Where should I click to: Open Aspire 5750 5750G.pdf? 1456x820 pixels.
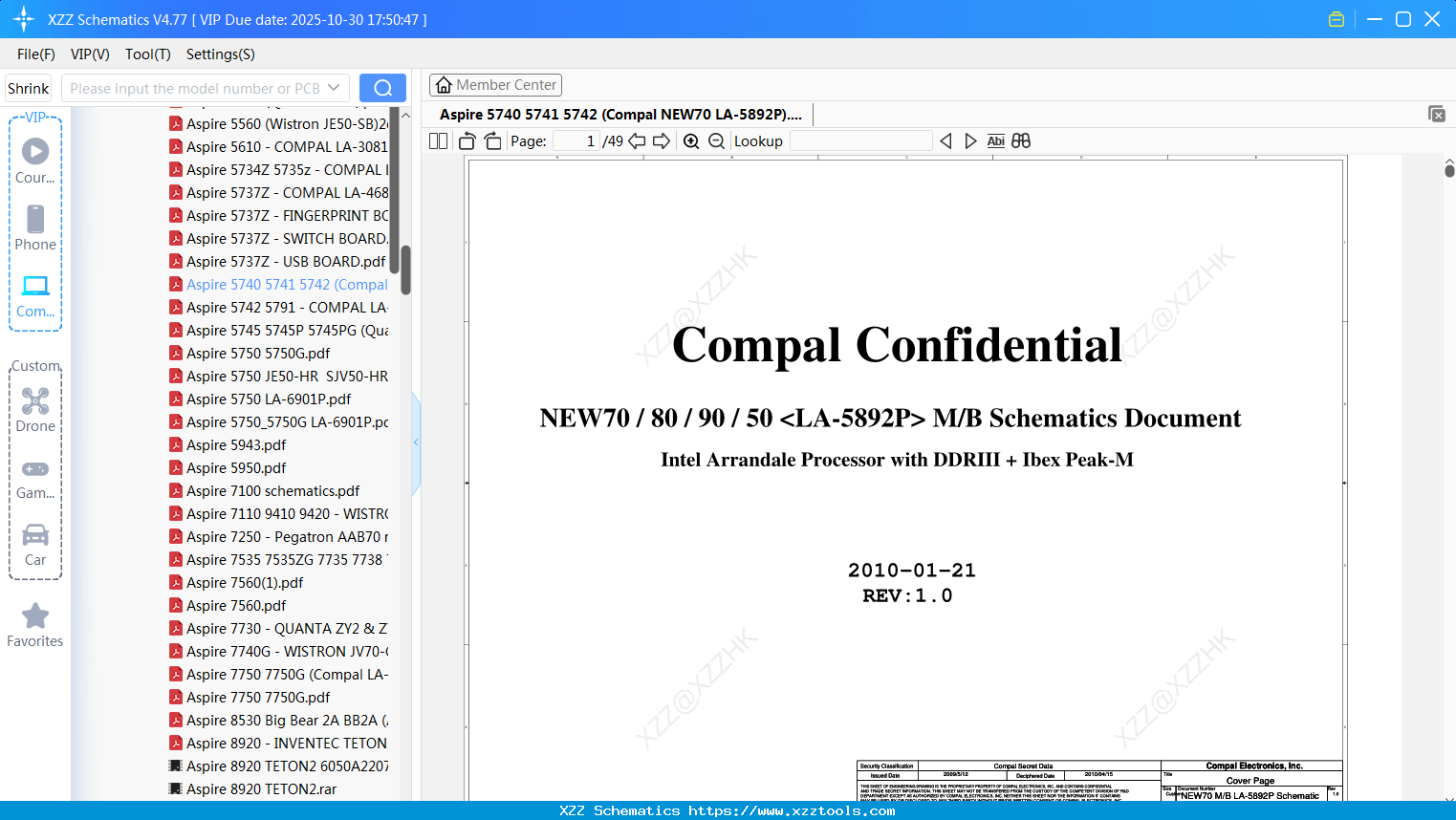tap(250, 353)
